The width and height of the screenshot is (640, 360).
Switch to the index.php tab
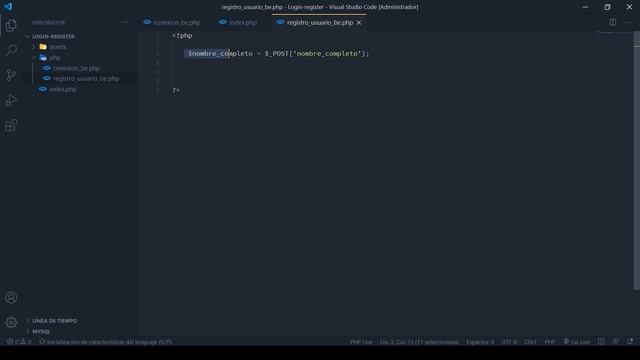point(238,22)
